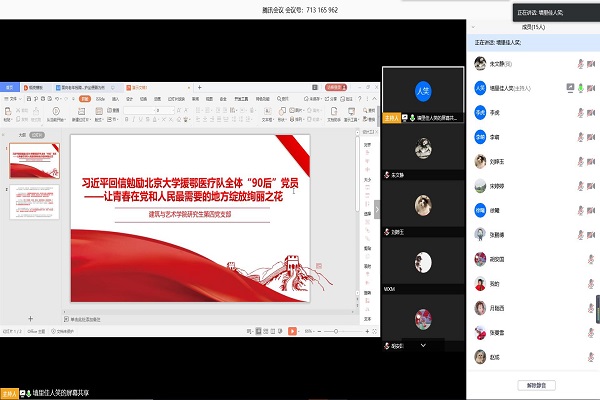Click 张蓉雪's avatar in members list
The image size is (600, 400).
coord(480,332)
